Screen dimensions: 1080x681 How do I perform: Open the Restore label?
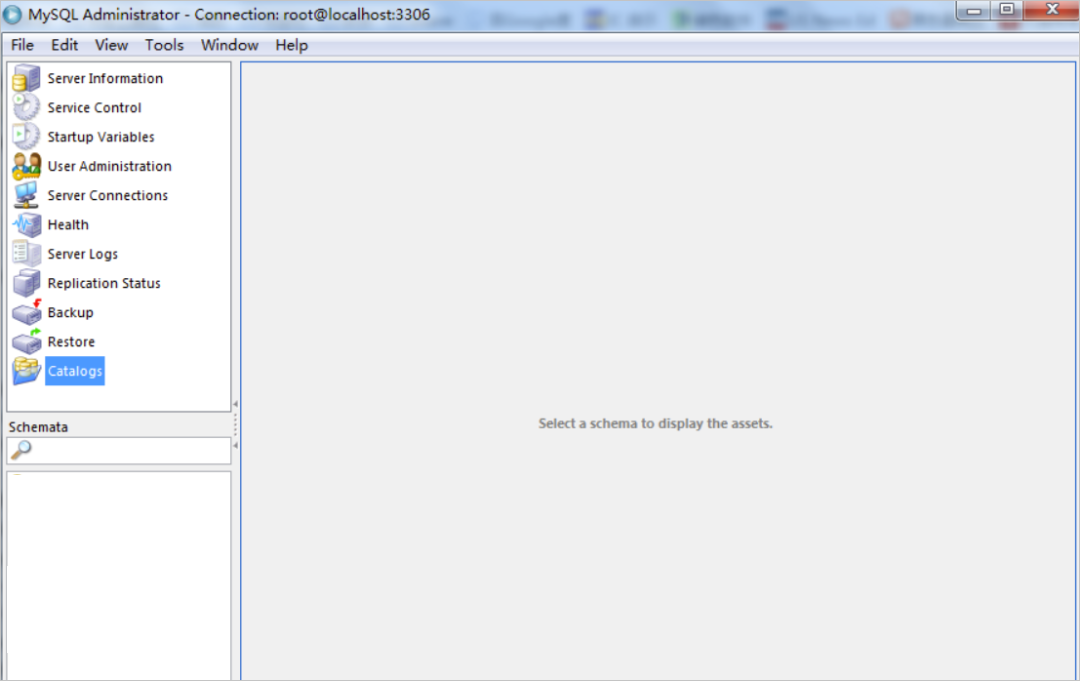click(x=71, y=342)
